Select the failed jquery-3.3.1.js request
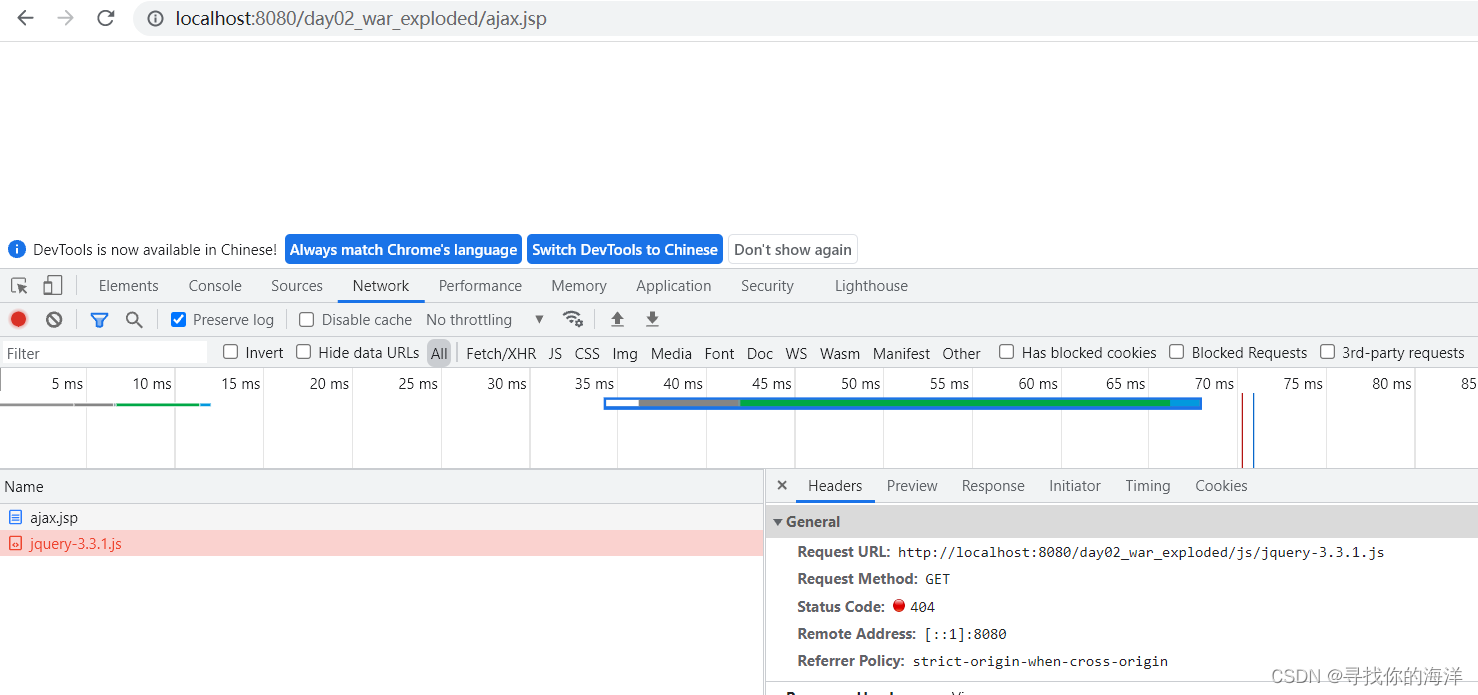The width and height of the screenshot is (1478, 695). point(381,543)
